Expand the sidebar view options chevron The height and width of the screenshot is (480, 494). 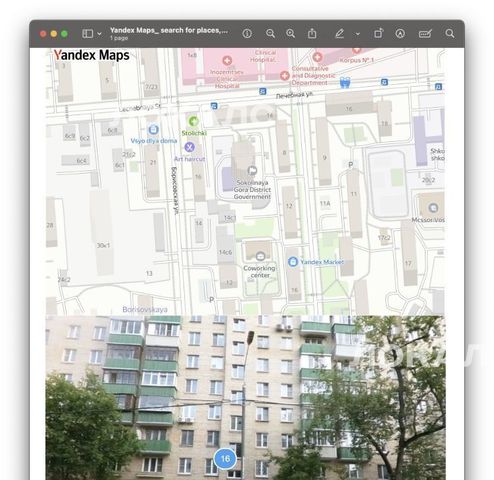point(99,34)
